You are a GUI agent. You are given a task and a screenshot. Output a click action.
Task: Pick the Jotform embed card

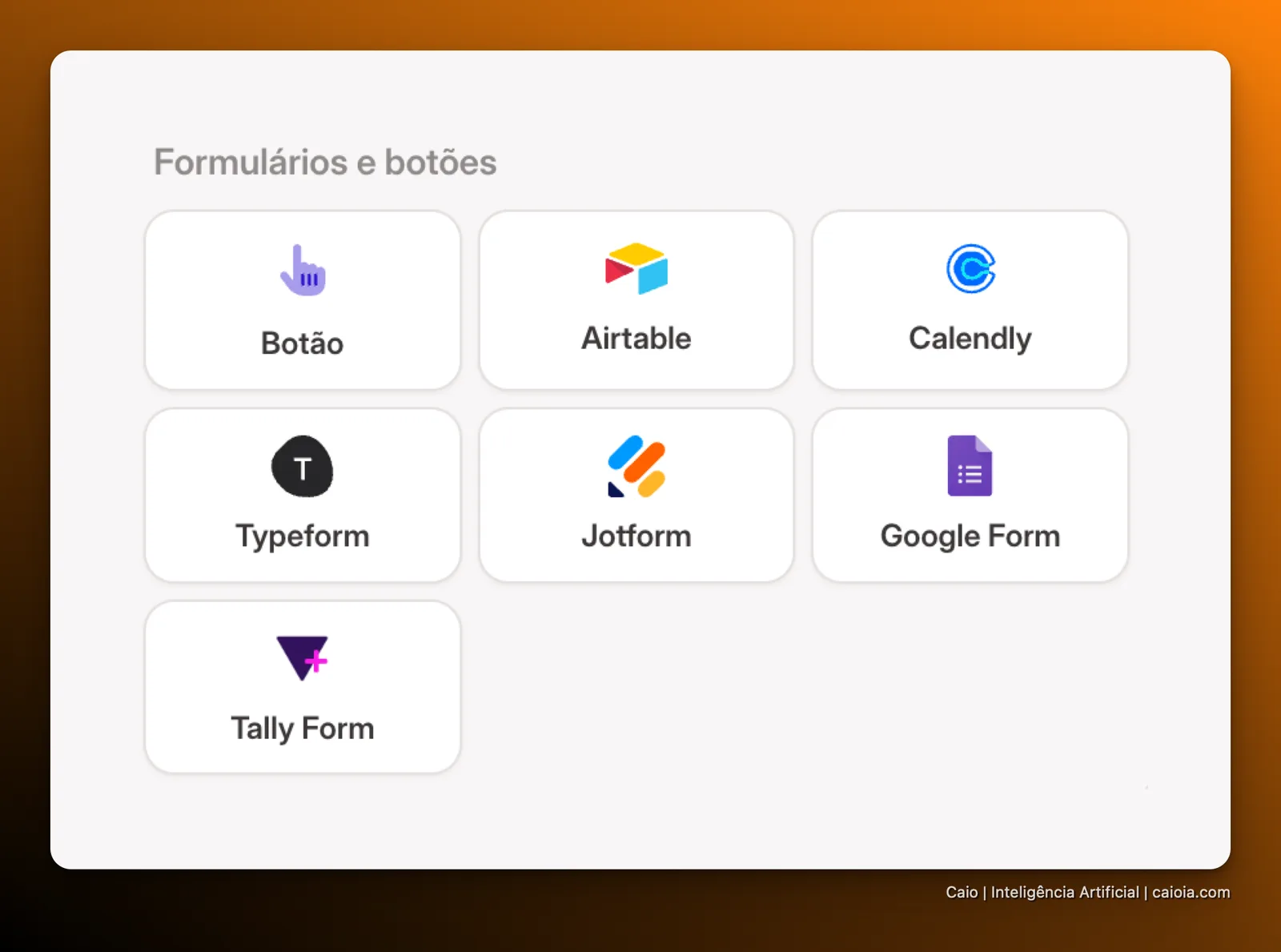(636, 496)
